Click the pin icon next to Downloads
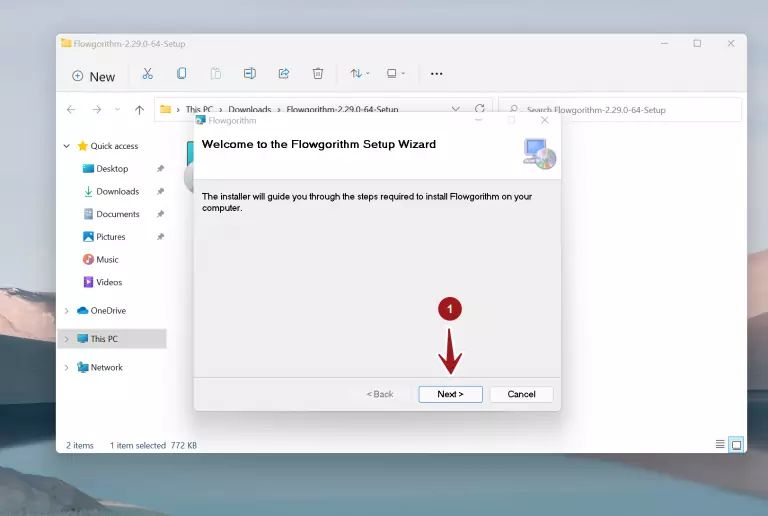768x516 pixels. 160,191
